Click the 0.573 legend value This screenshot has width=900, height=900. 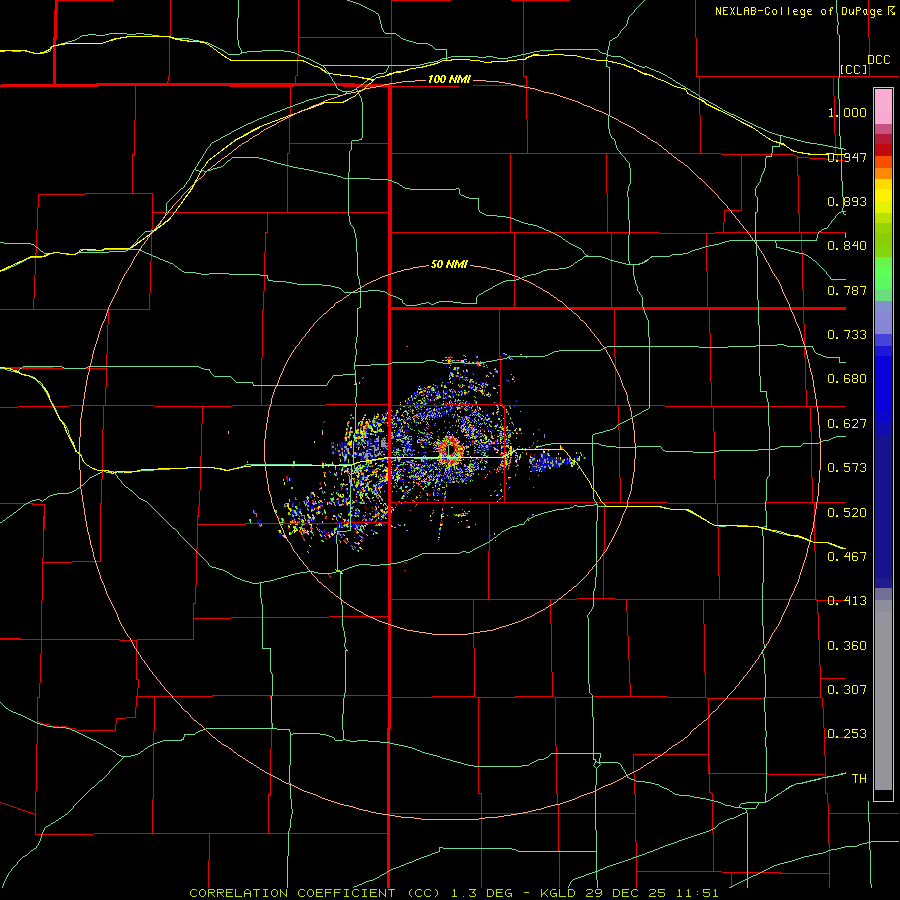coord(847,468)
